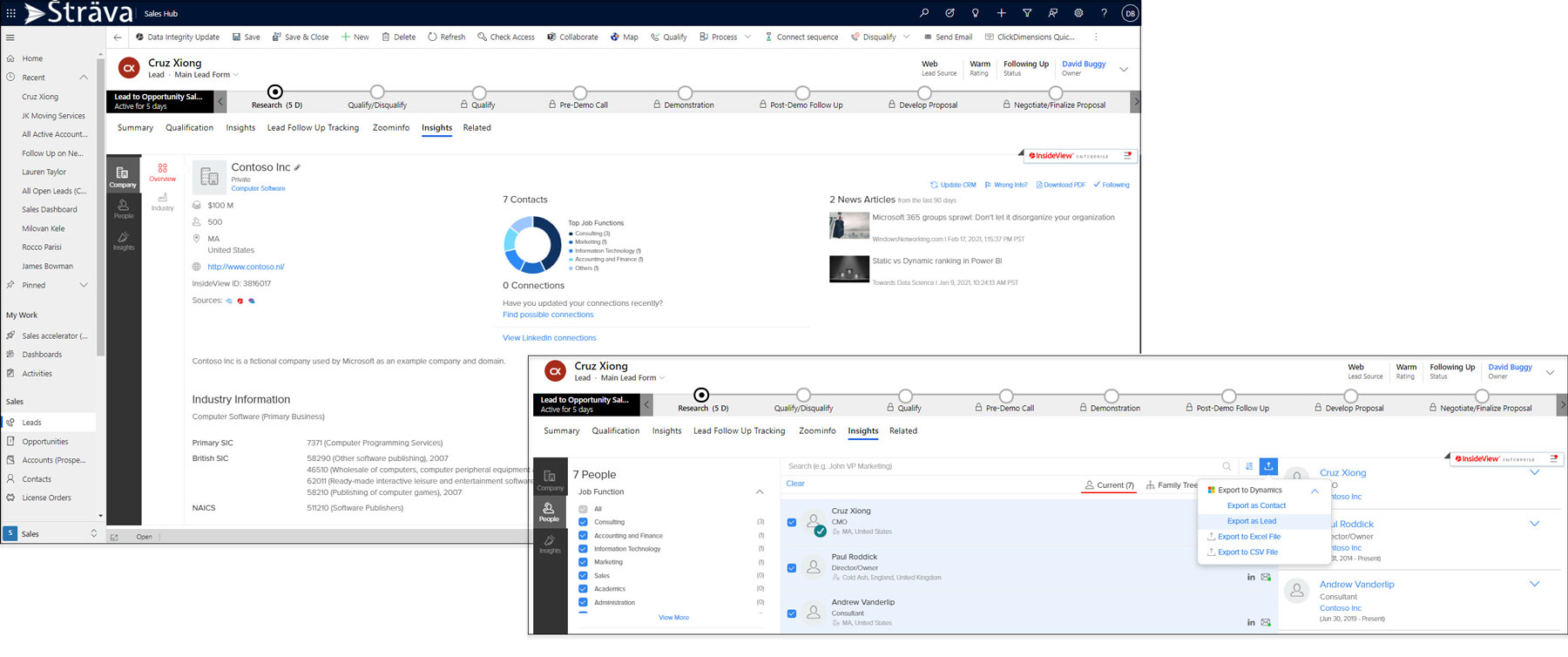Click the Help question mark icon
The width and height of the screenshot is (1568, 657).
tap(1104, 13)
